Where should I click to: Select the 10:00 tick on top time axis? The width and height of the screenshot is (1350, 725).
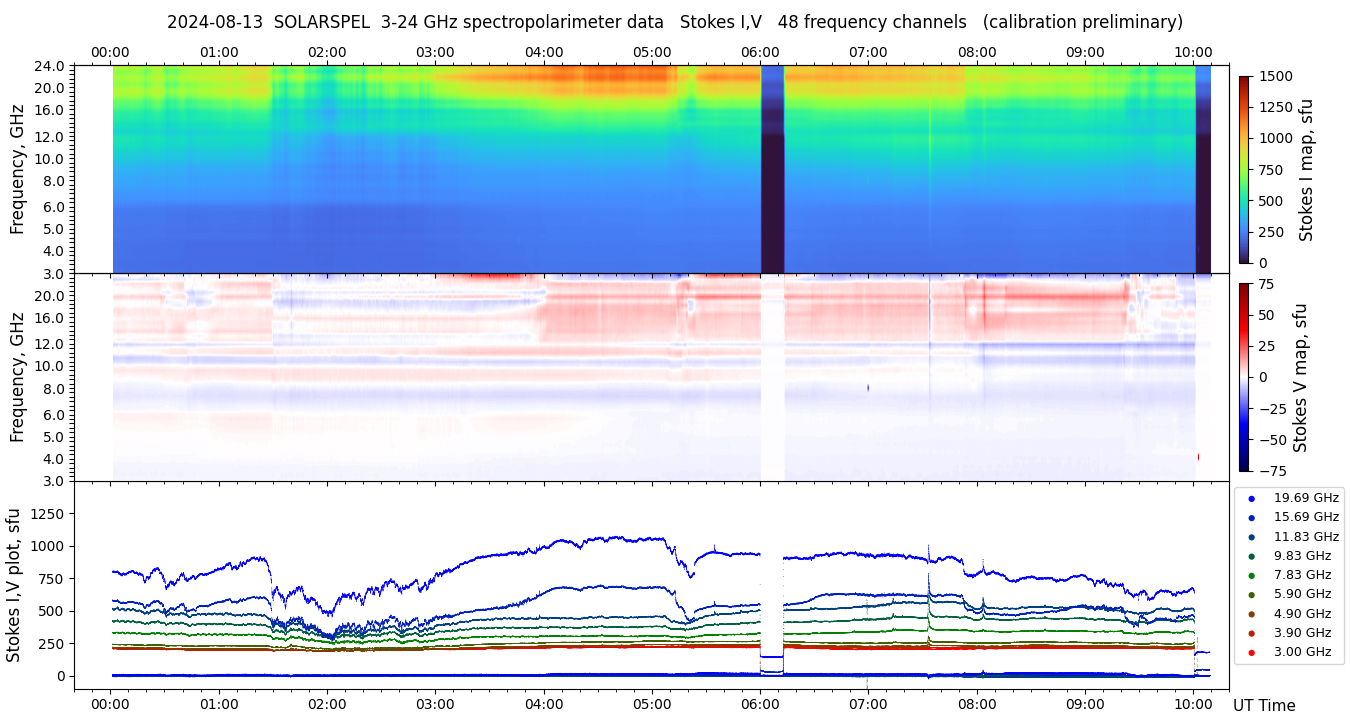(x=1193, y=52)
